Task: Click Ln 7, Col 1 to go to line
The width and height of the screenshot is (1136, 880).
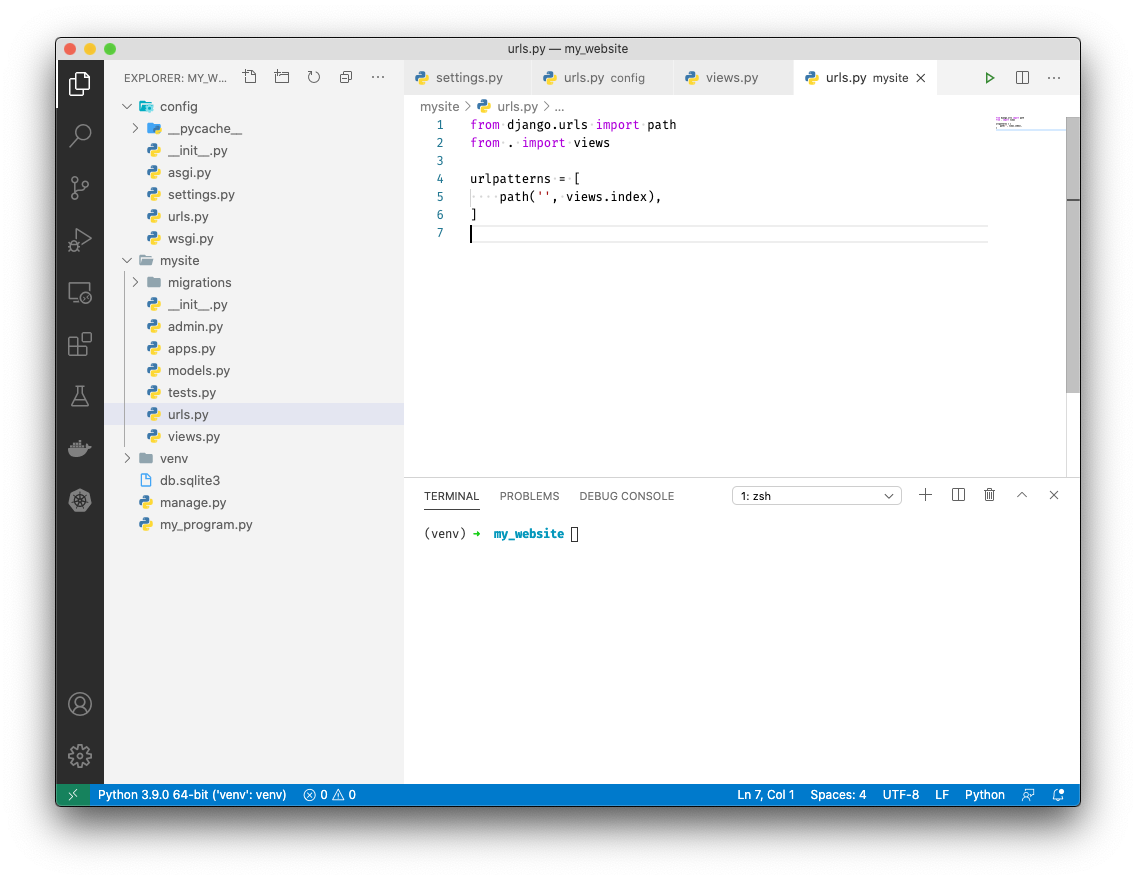Action: tap(766, 794)
